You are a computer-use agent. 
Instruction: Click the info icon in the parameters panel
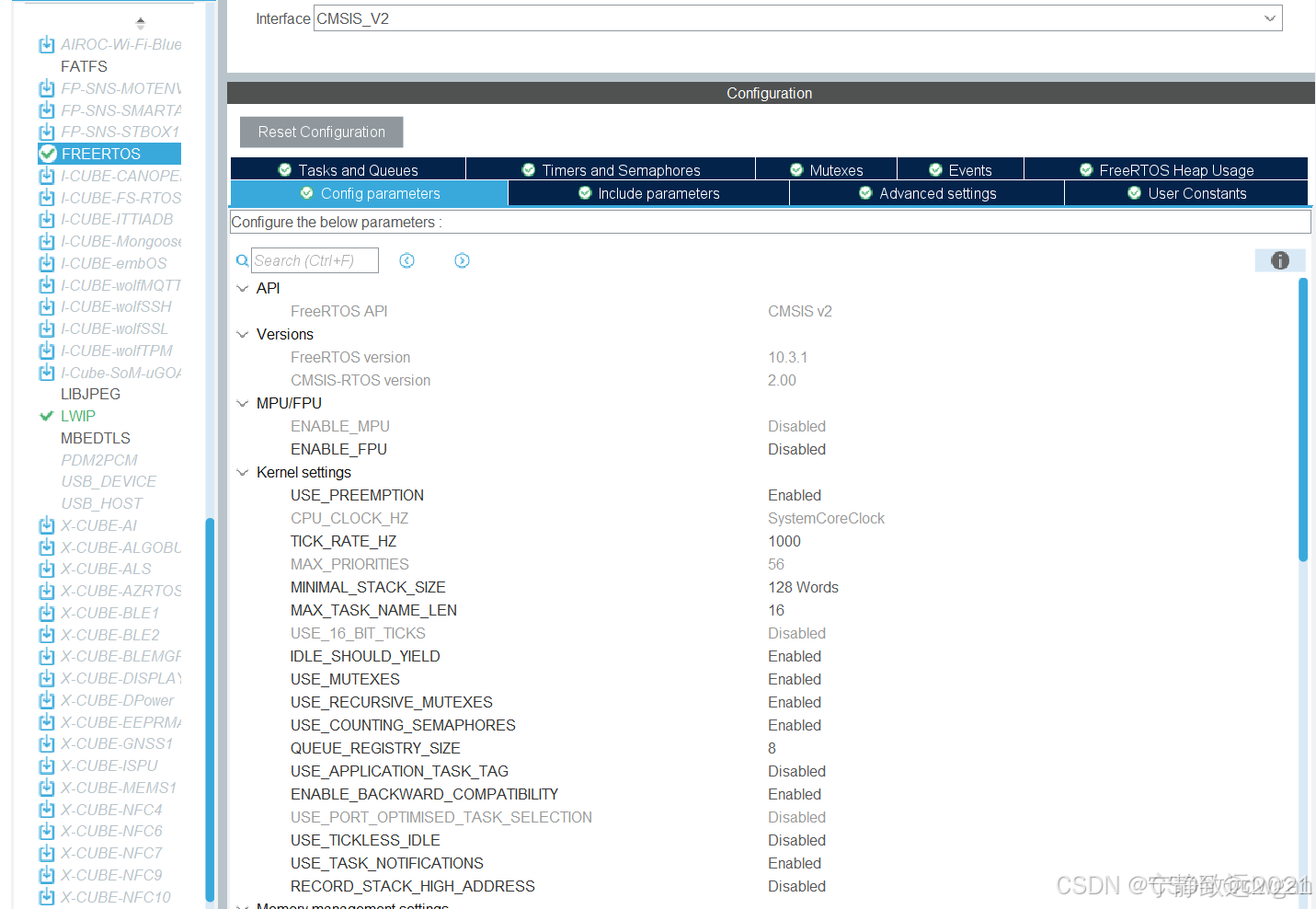pyautogui.click(x=1279, y=260)
